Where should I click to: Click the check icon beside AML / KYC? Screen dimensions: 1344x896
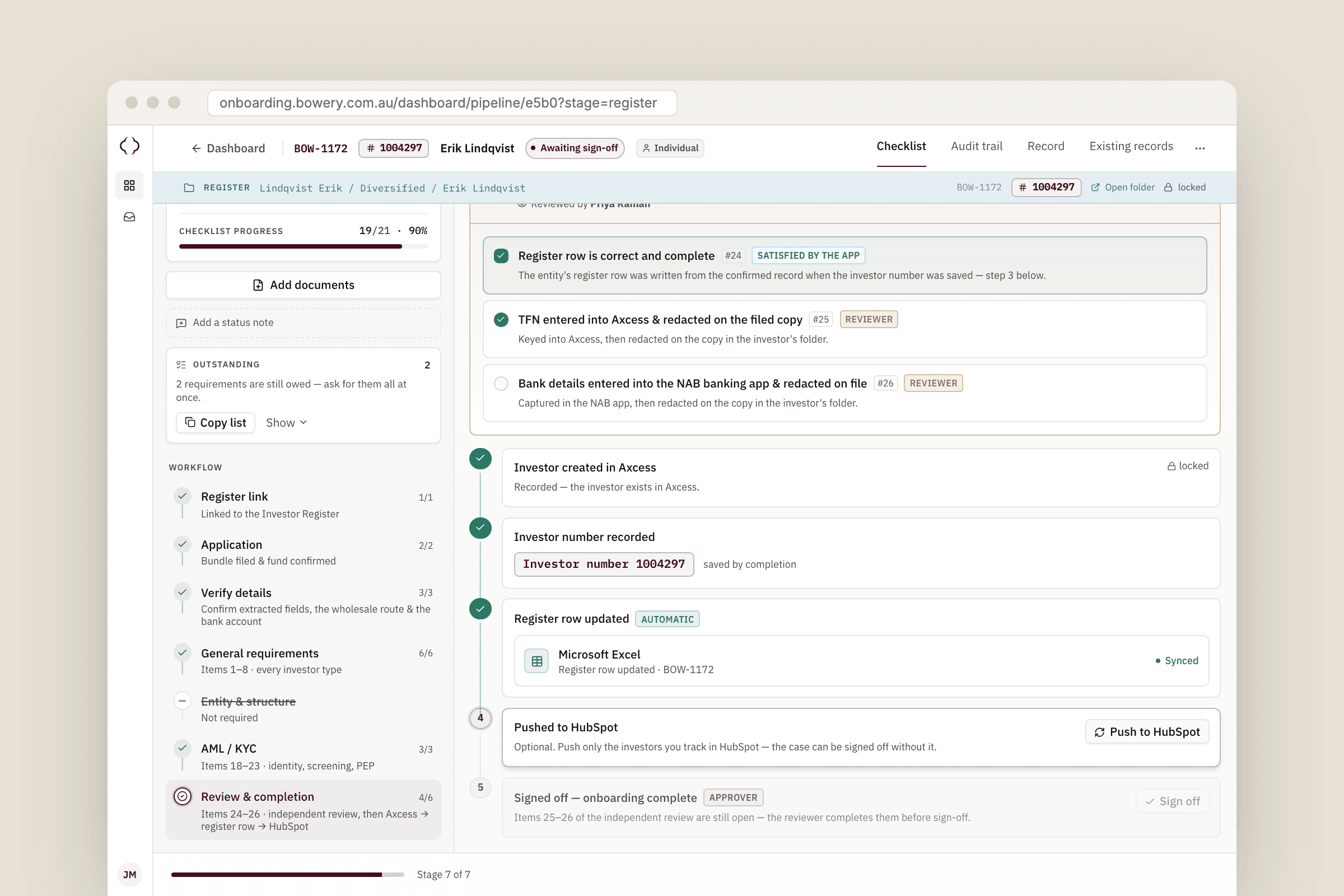tap(183, 748)
